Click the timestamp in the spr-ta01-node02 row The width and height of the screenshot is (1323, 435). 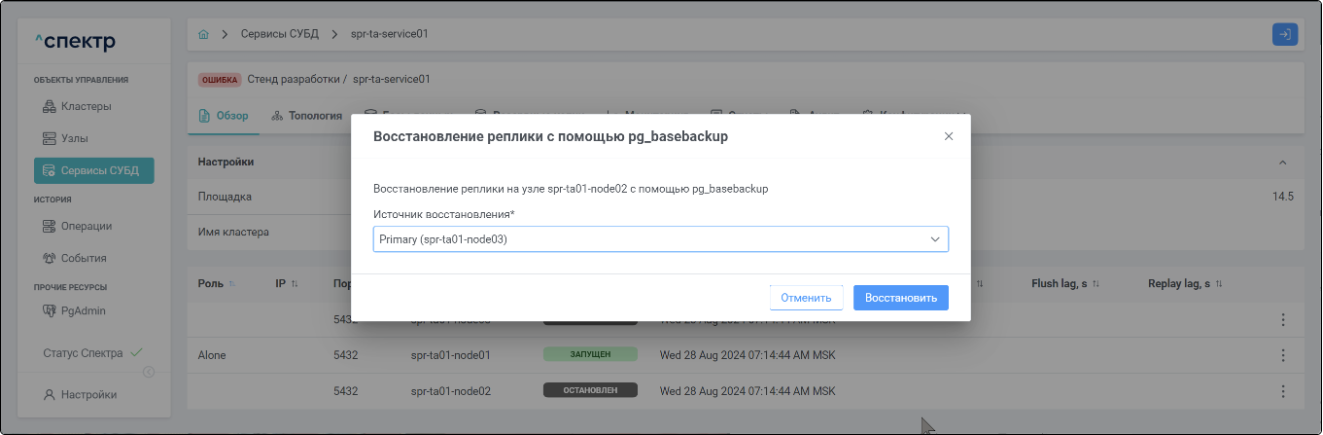pos(747,391)
